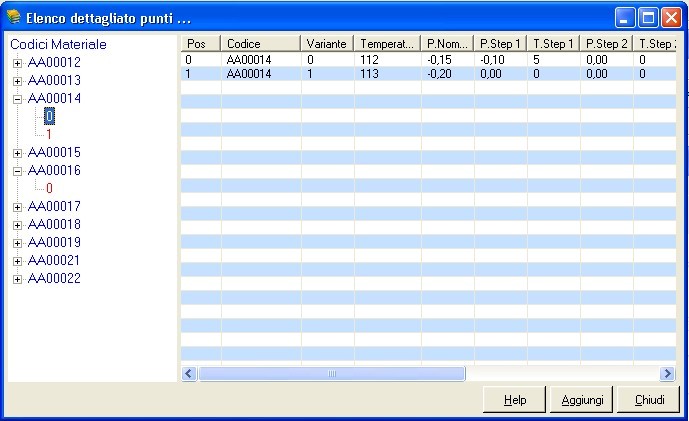Select the AA00019 material code
The height and width of the screenshot is (421, 689).
click(x=54, y=243)
